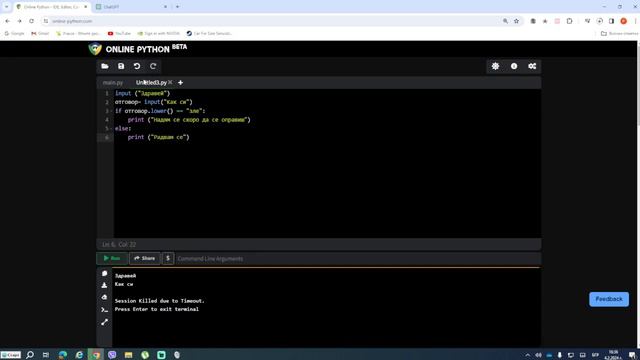640x360 pixels.
Task: Open the Chrome extensions puzzle icon
Action: [569, 21]
